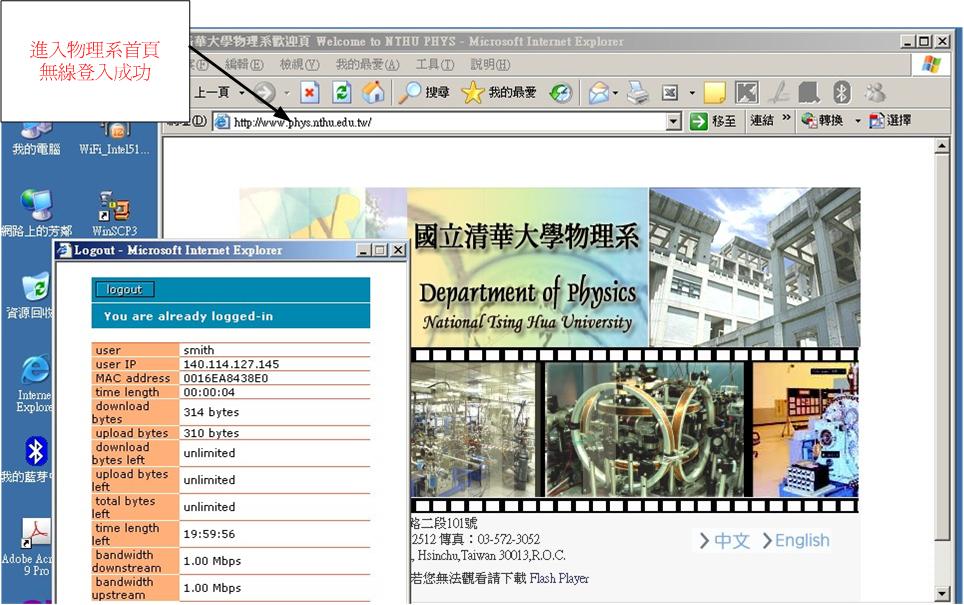Click the logout button
Screen dimensions: 964x605
pyautogui.click(x=125, y=289)
